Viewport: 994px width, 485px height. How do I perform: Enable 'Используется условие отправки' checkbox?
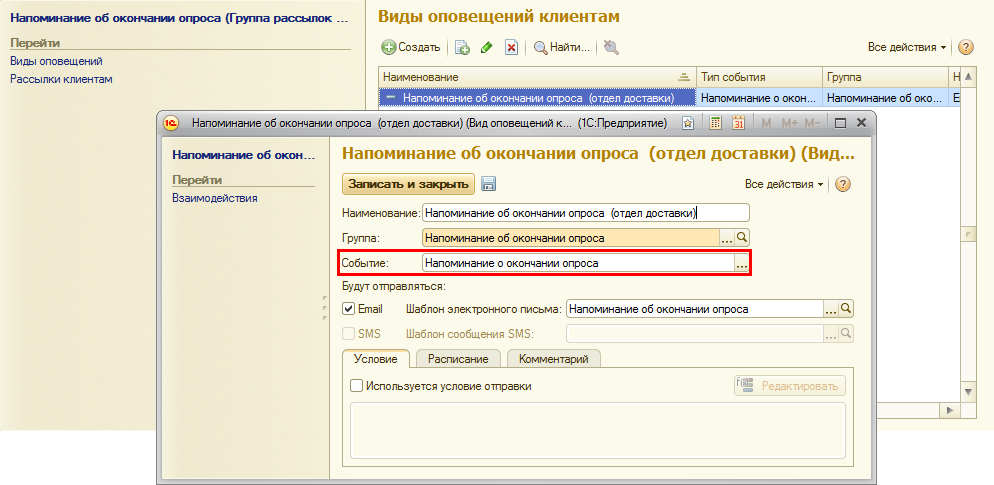pos(356,386)
